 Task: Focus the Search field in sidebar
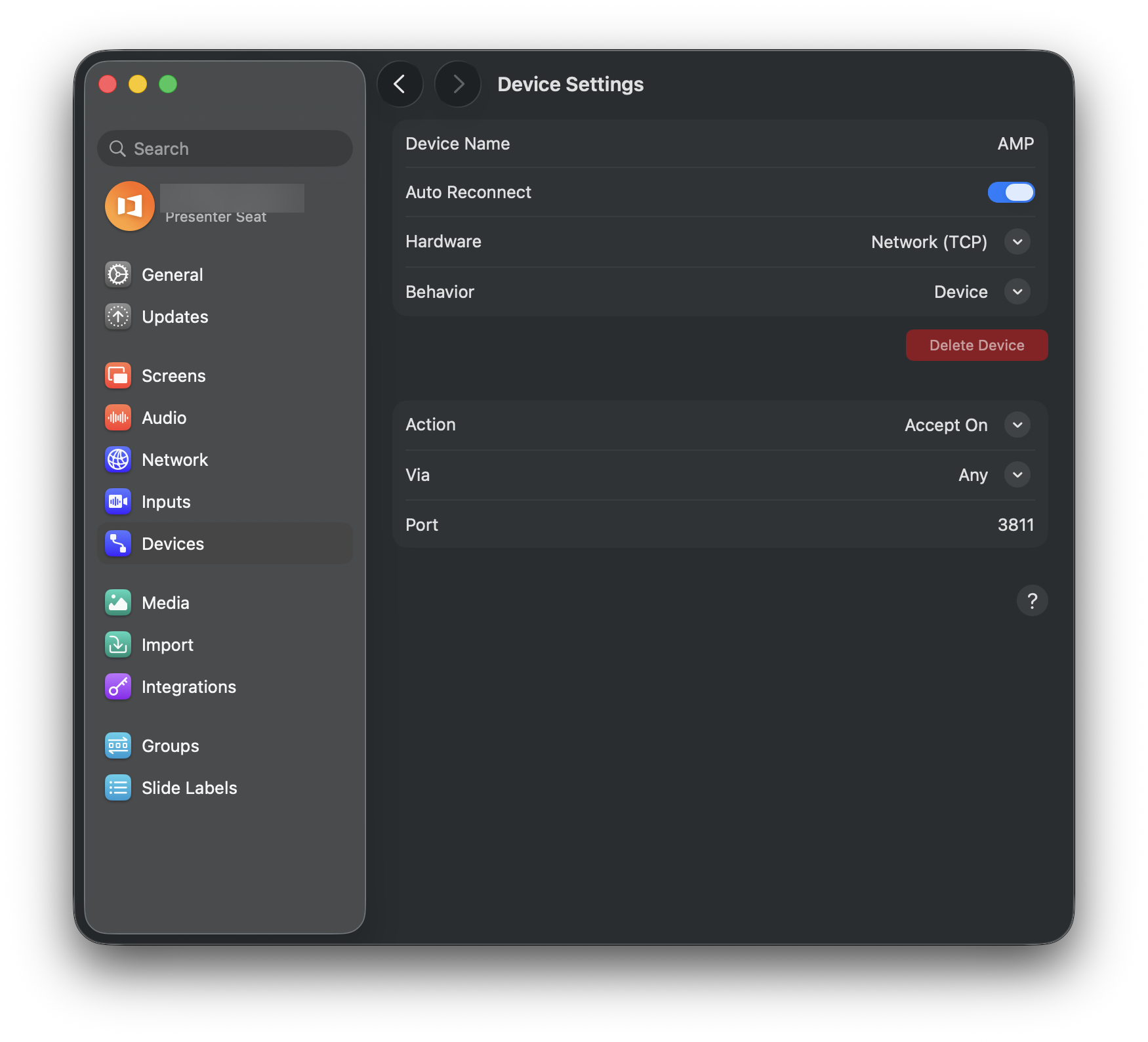[225, 148]
